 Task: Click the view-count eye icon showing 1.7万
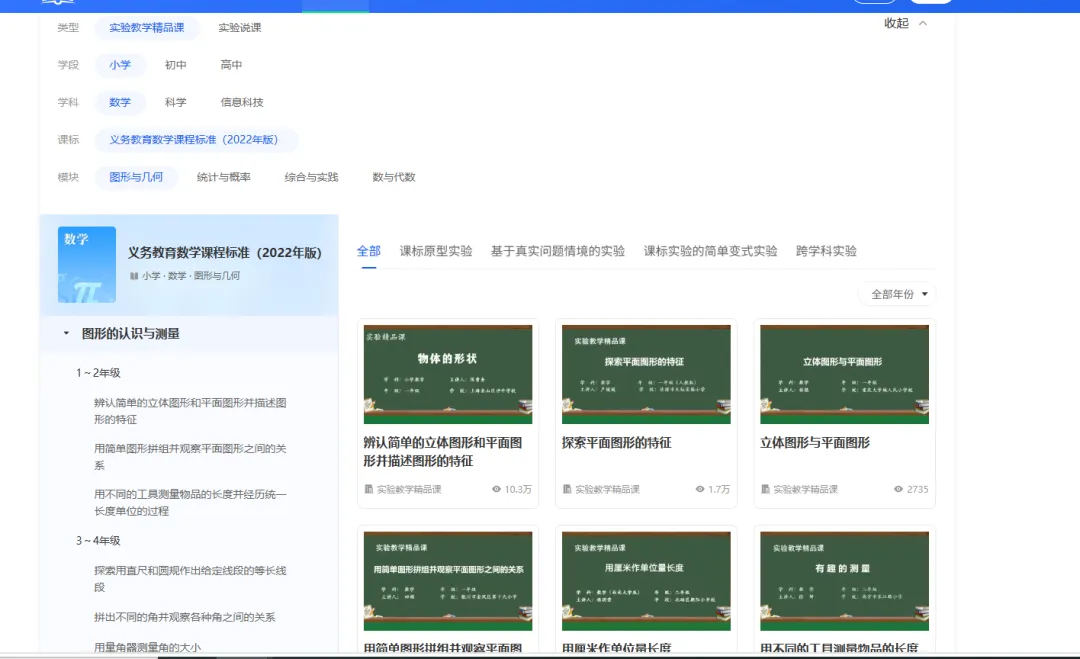coord(700,489)
